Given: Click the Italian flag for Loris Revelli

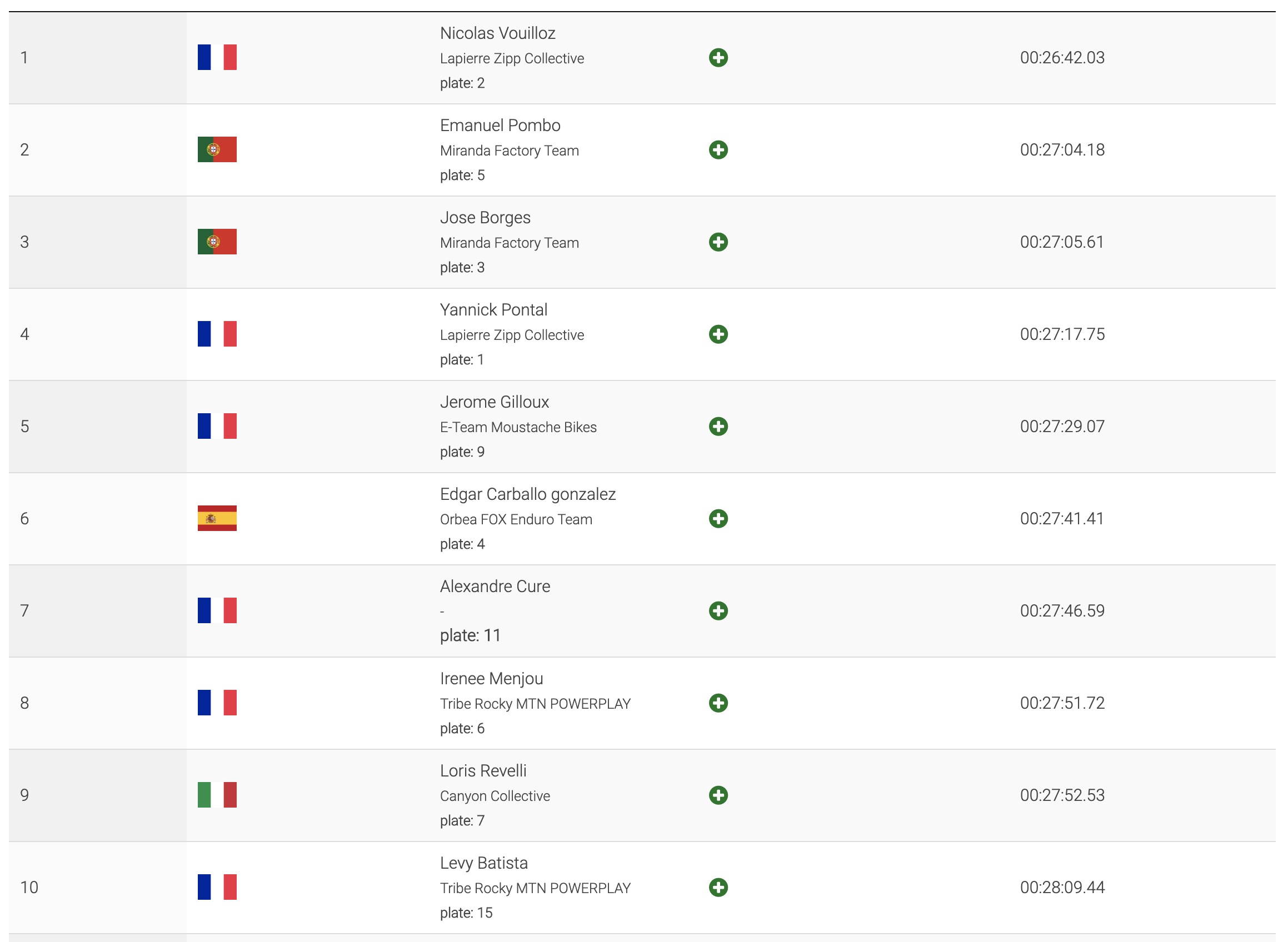Looking at the screenshot, I should [217, 795].
